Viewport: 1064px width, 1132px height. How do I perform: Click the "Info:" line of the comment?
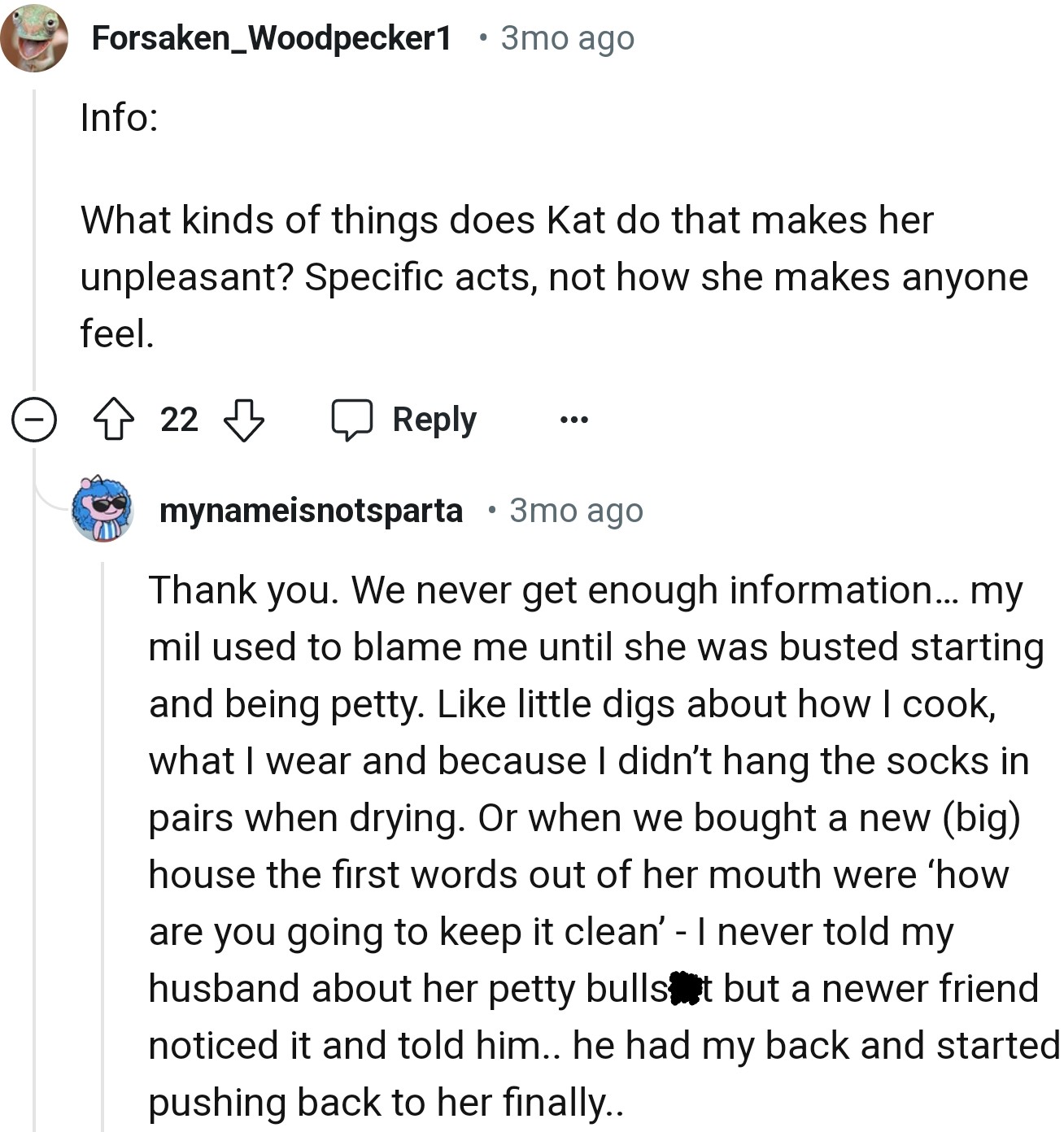(120, 117)
